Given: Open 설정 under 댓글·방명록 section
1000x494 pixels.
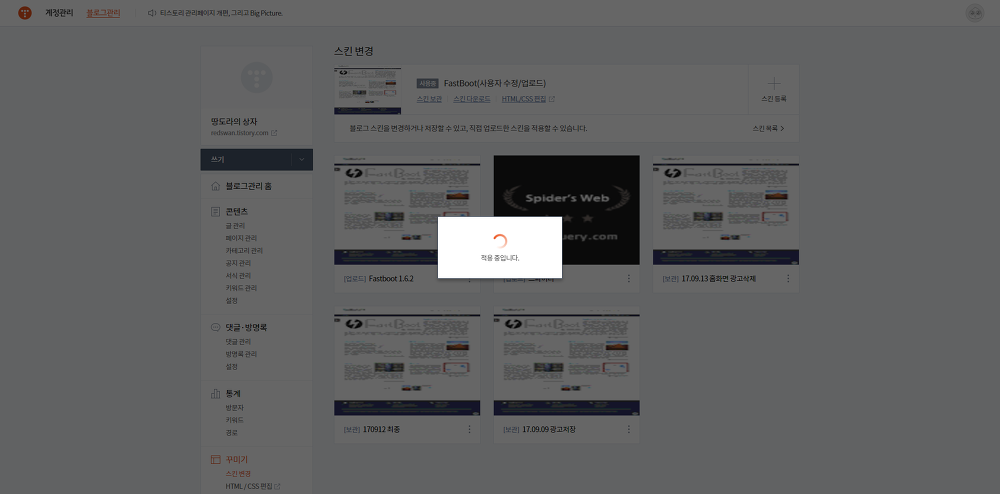Looking at the screenshot, I should coord(232,367).
